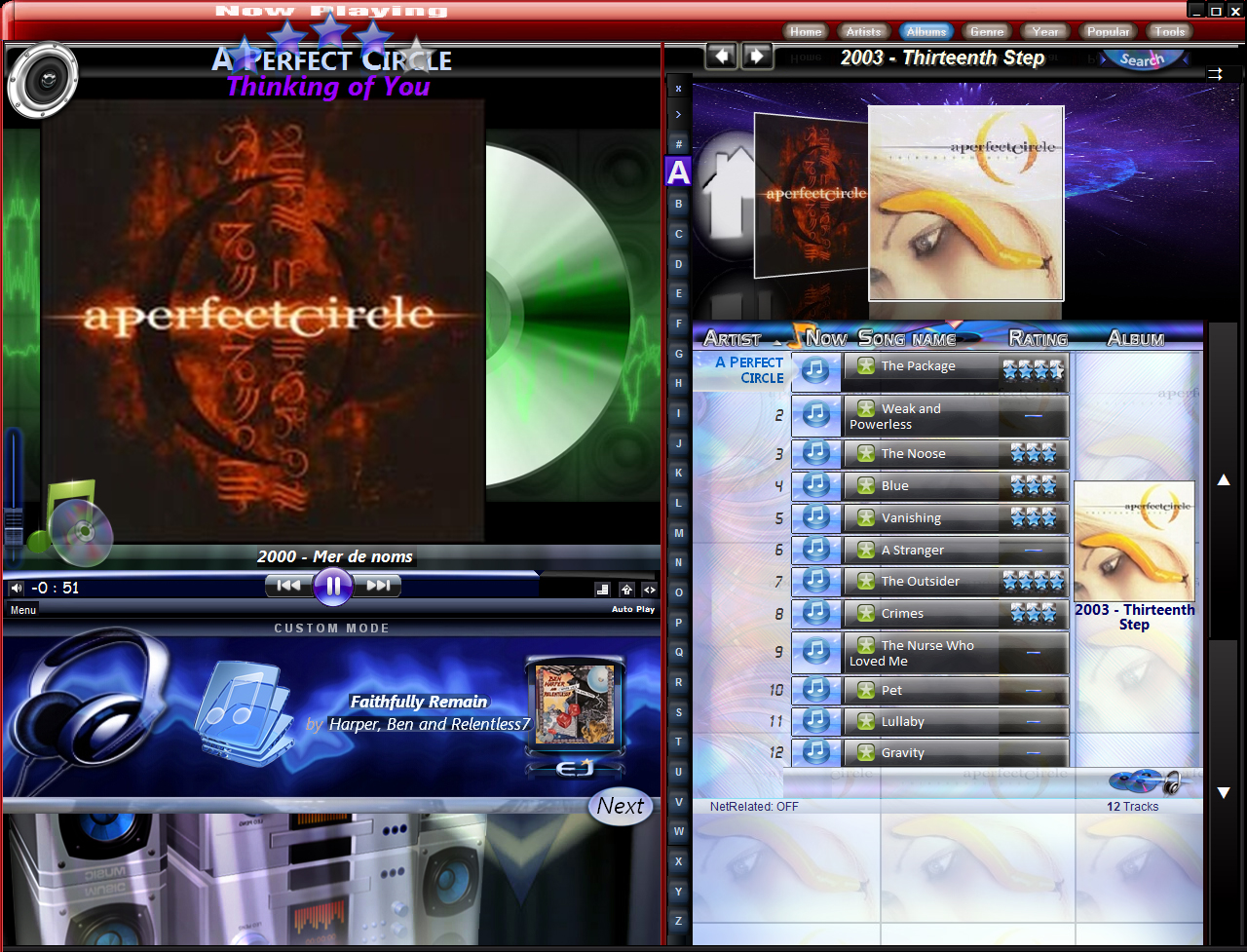The height and width of the screenshot is (952, 1247).
Task: Play The Noose via its note icon
Action: (816, 453)
